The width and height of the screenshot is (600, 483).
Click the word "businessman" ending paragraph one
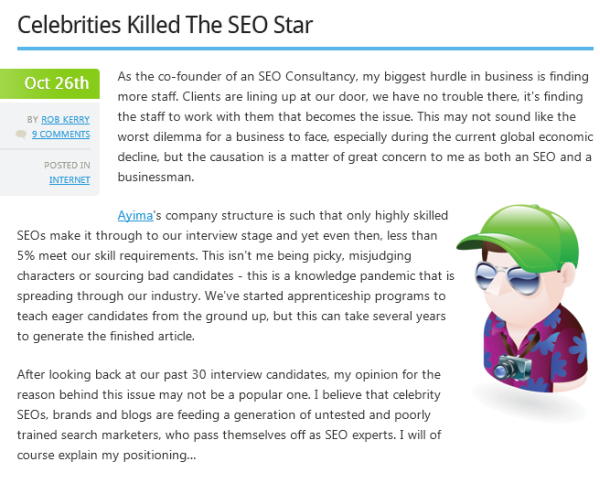(x=154, y=177)
